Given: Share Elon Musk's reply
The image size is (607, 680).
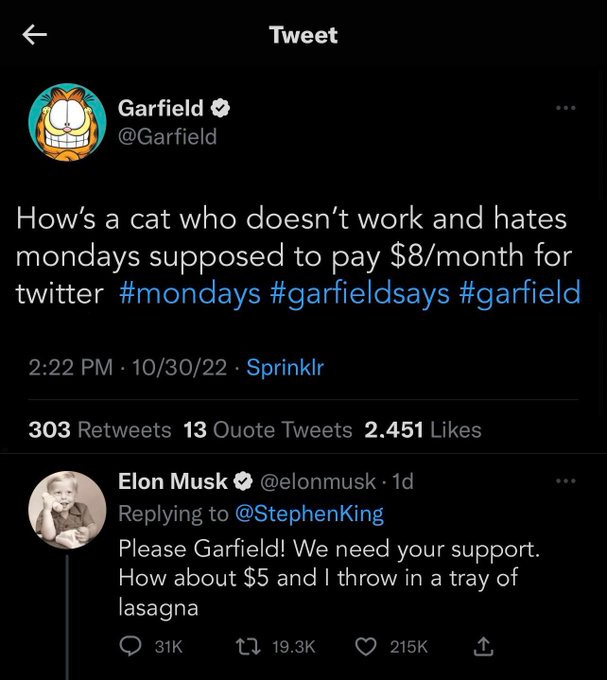Looking at the screenshot, I should point(483,647).
